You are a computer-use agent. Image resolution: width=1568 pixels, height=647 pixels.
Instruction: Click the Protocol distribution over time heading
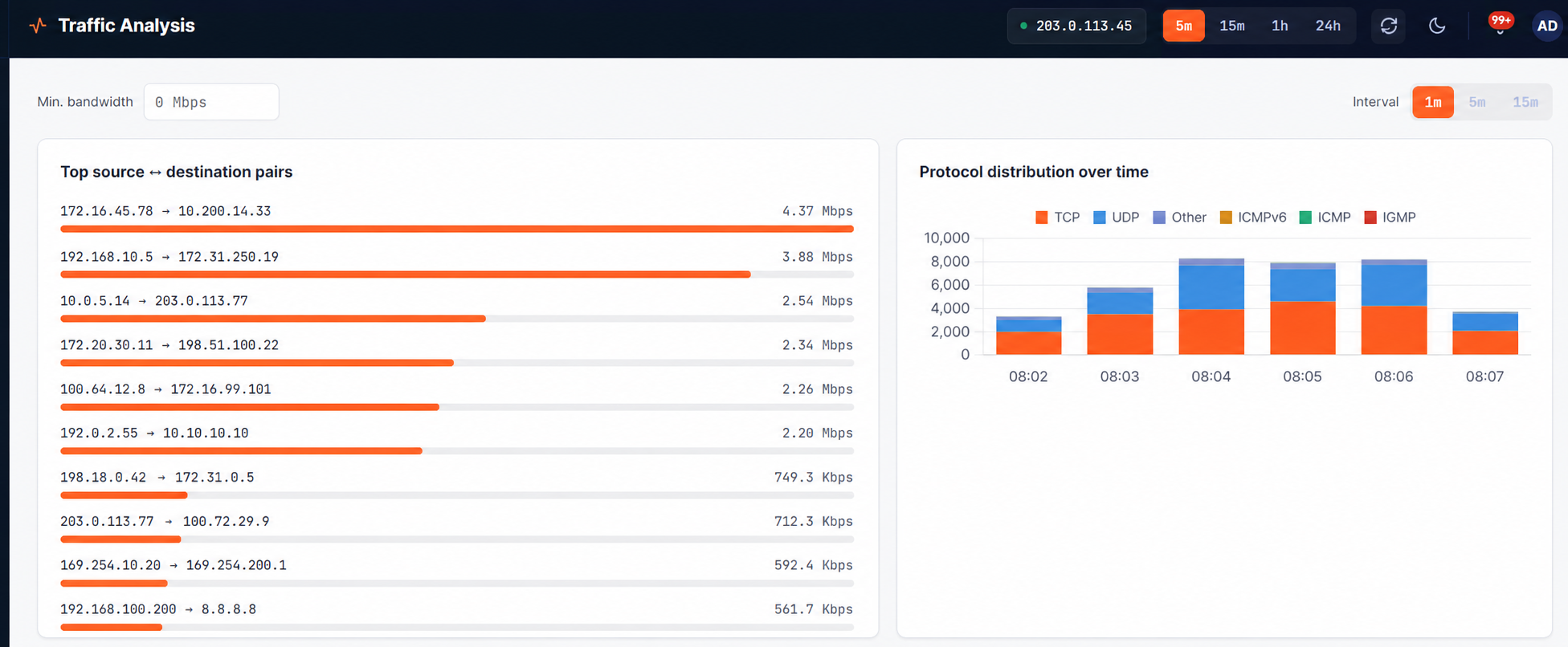pyautogui.click(x=1034, y=172)
